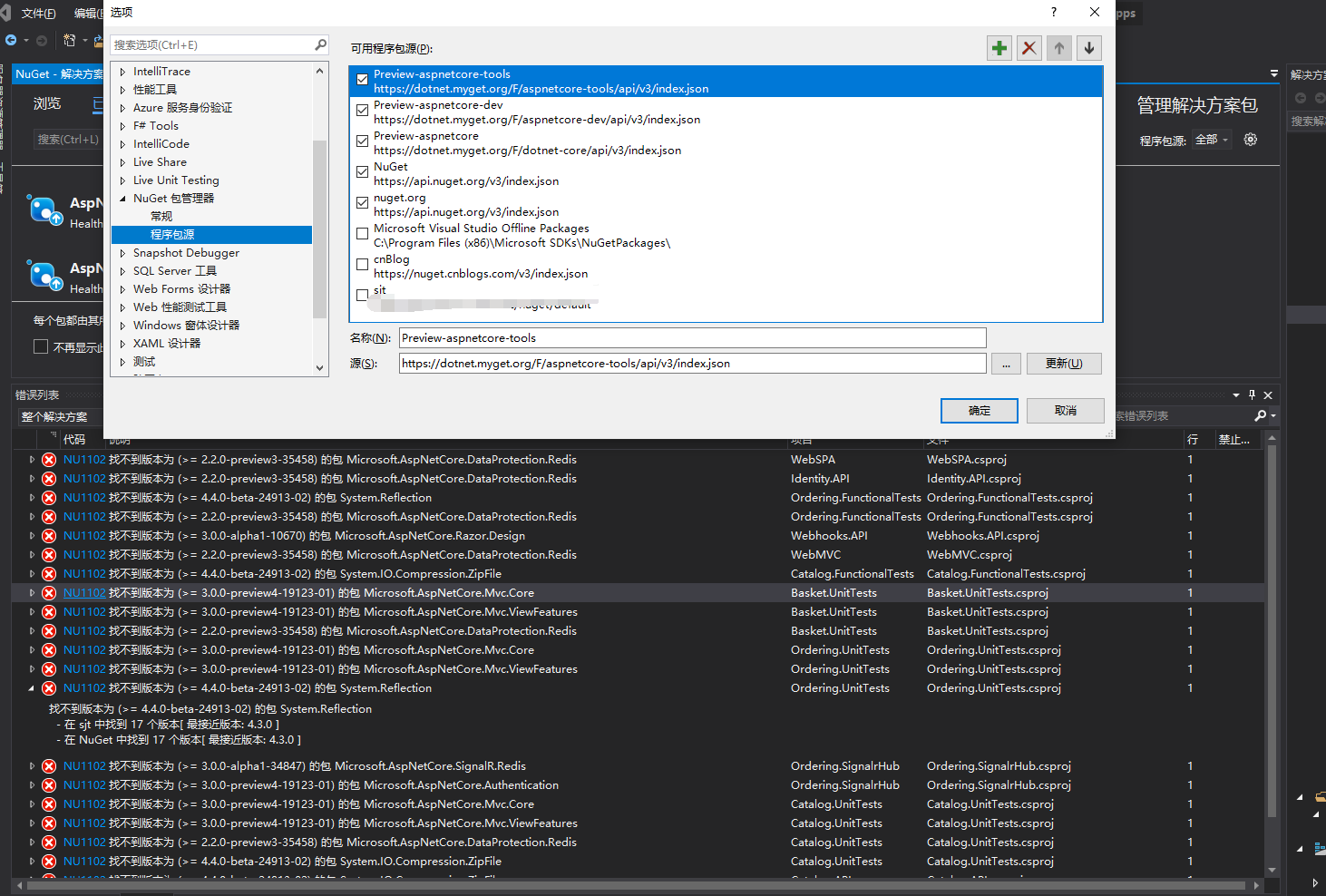Screen dimensions: 1326x896
Task: Collapse expanded System.Reflection error in Ordering.UnitTests
Action: (x=32, y=688)
